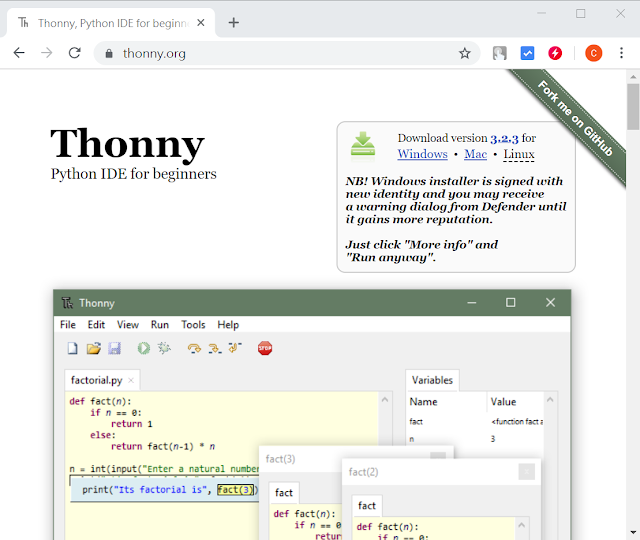Download Thonny for Windows
This screenshot has height=540, width=640.
[422, 154]
